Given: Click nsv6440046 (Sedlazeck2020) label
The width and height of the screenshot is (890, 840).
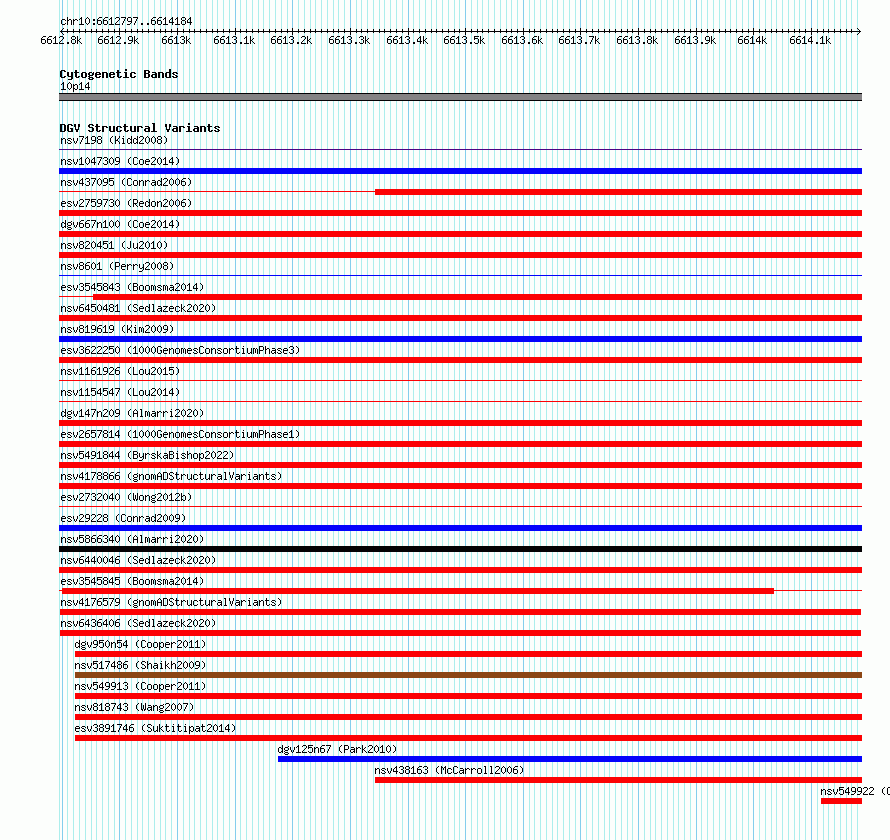Looking at the screenshot, I should (138, 560).
